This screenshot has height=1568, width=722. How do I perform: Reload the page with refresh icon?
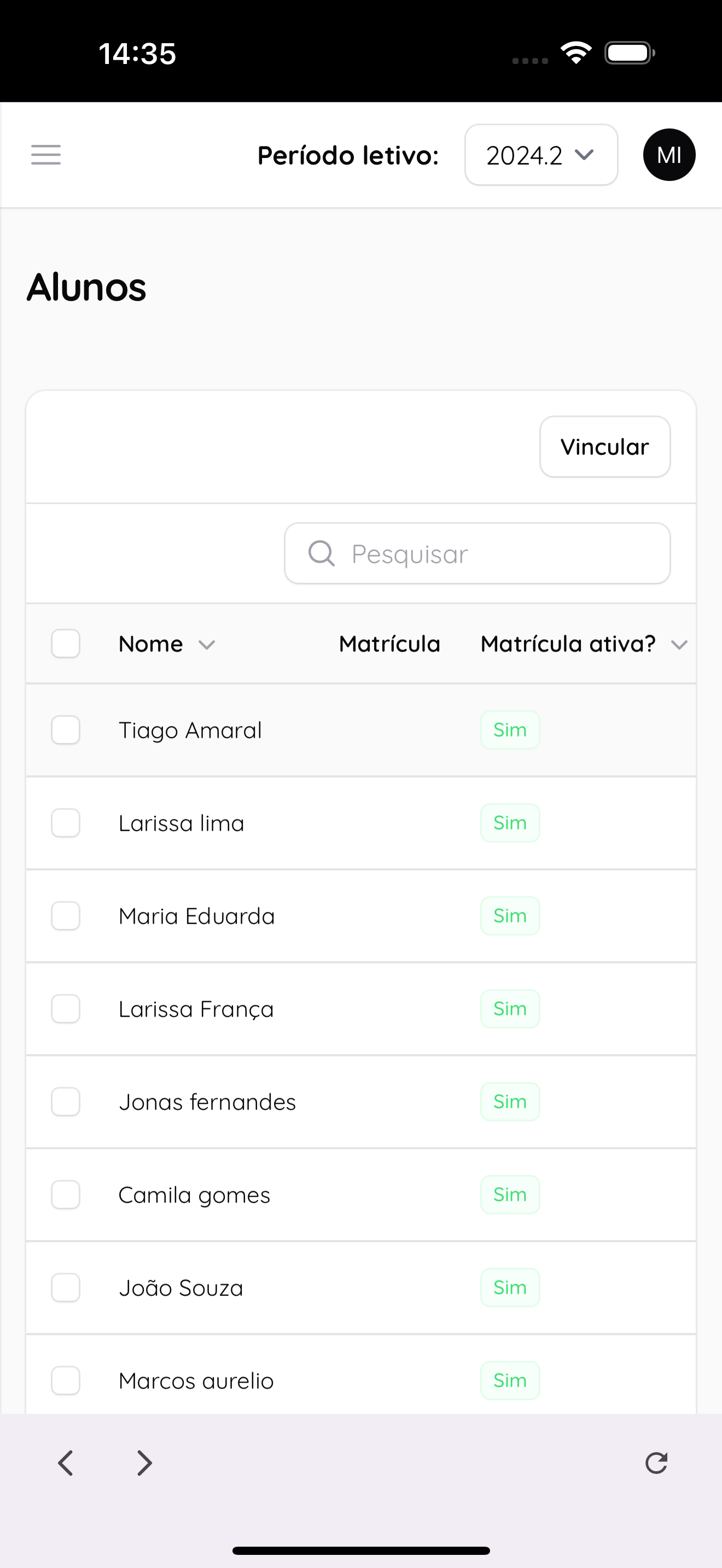(x=656, y=1462)
